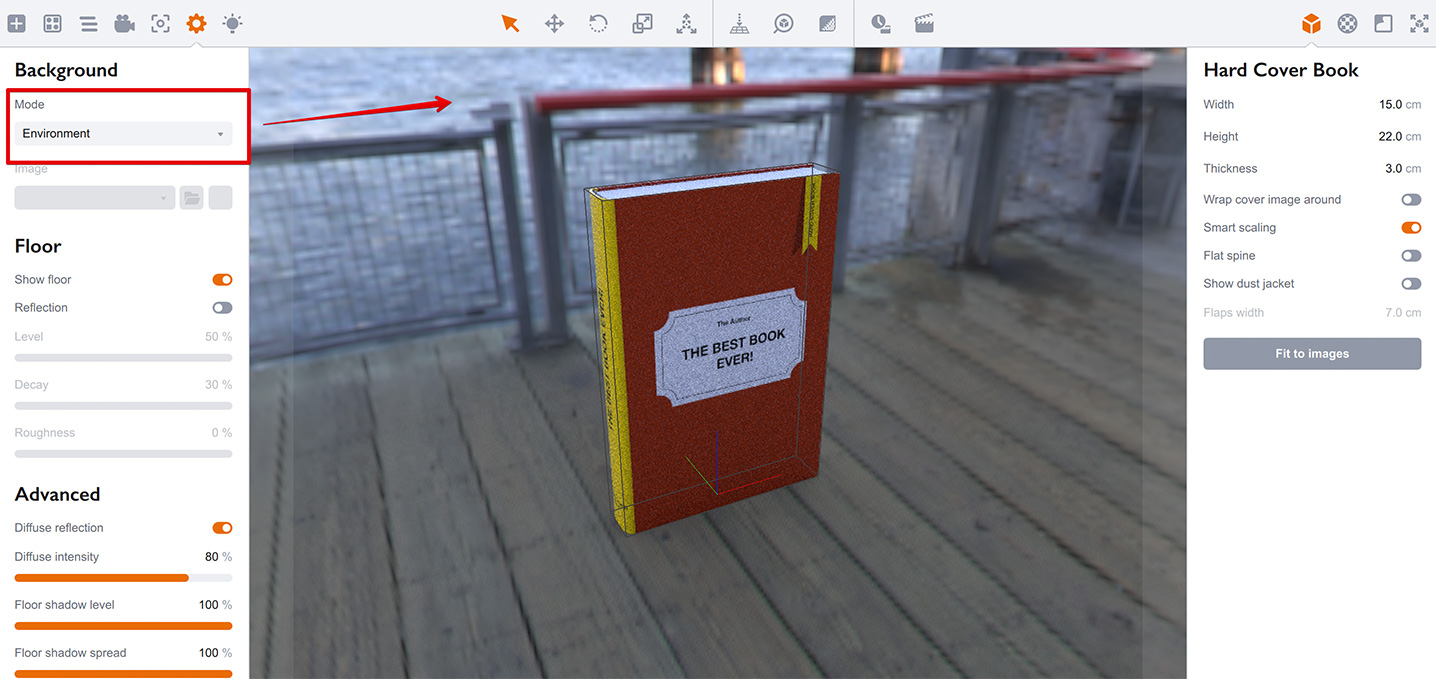Expand the background Image dropdown
1436x679 pixels.
95,198
